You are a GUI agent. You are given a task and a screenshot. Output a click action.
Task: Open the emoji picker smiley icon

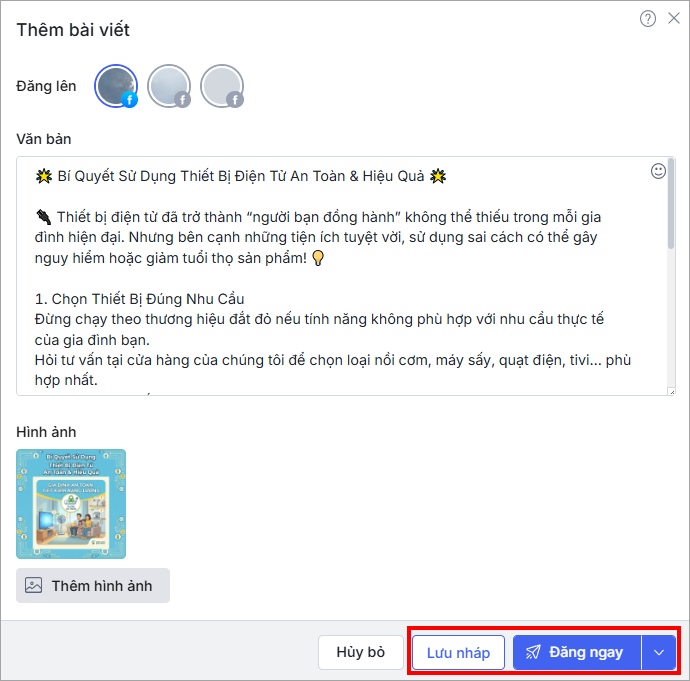[x=658, y=171]
